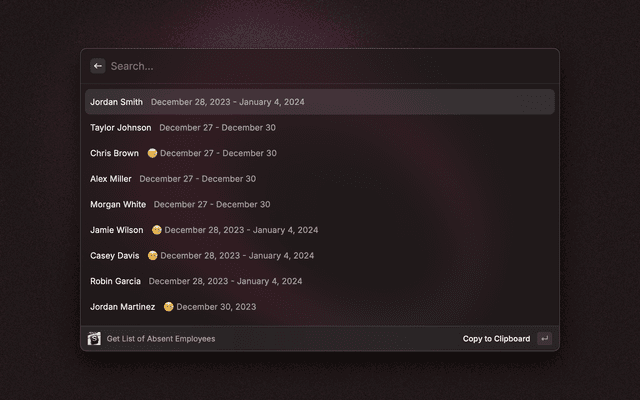Select Jamie Wilson in the list
The height and width of the screenshot is (400, 640).
[117, 230]
